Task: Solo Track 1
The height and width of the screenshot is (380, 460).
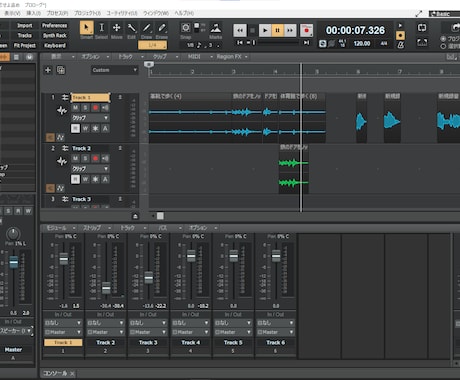Action: [85, 108]
